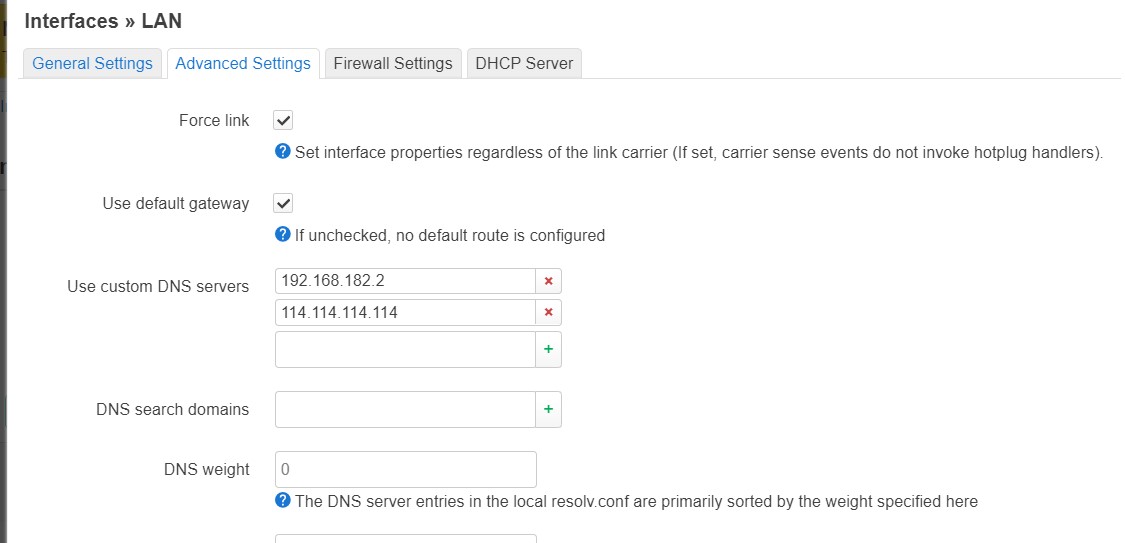Click help icon under Force link
This screenshot has height=543, width=1125.
point(283,152)
